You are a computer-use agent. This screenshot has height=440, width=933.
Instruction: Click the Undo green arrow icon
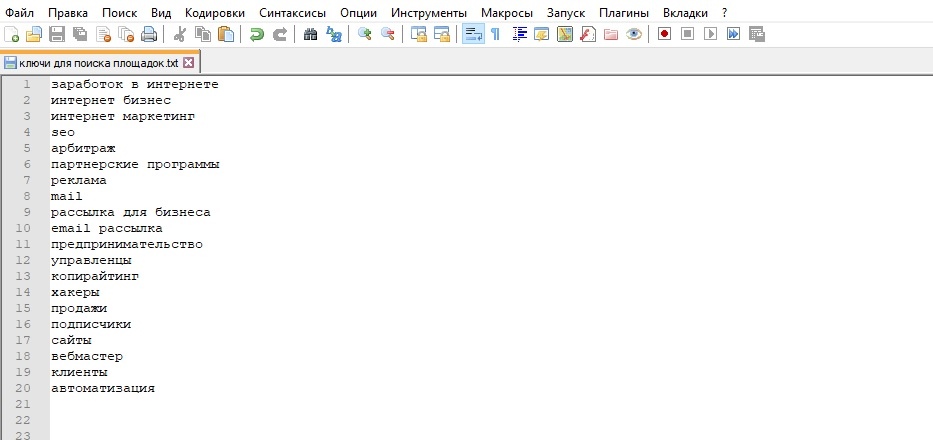pyautogui.click(x=257, y=34)
